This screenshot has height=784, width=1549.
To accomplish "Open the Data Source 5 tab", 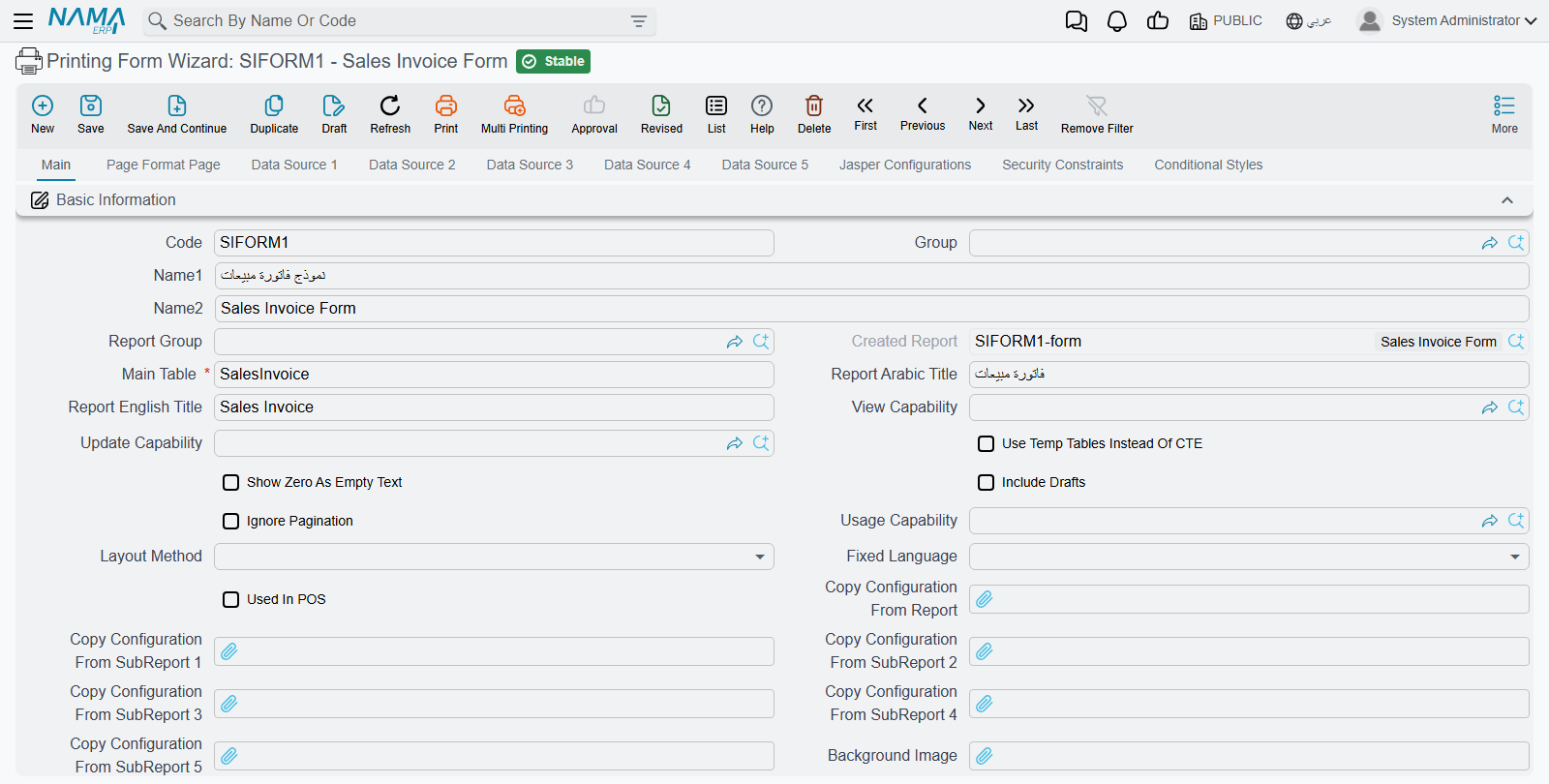I will 765,165.
